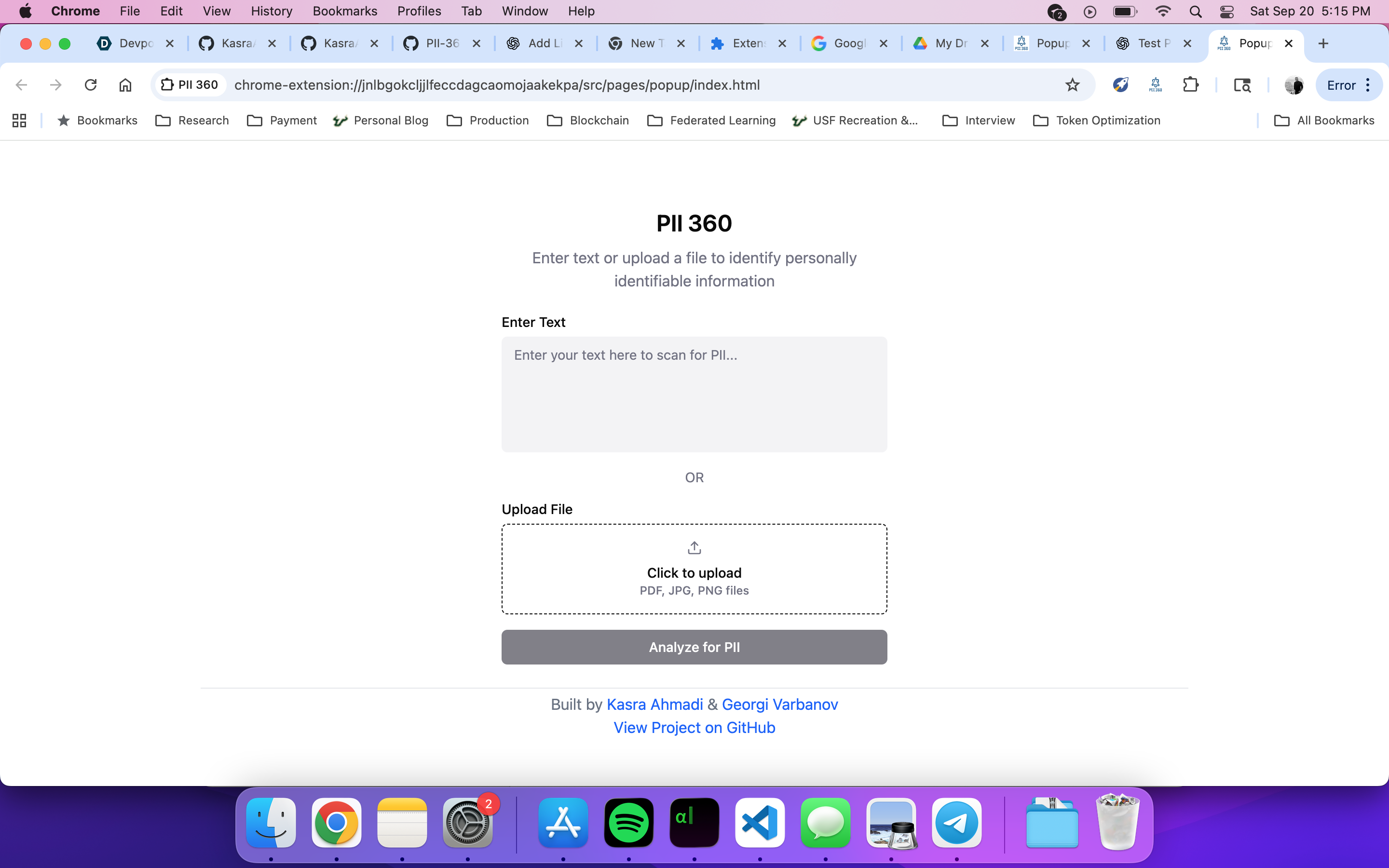This screenshot has height=868, width=1389.
Task: Open the Extensions puzzle-piece icon in toolbar
Action: [x=1190, y=85]
